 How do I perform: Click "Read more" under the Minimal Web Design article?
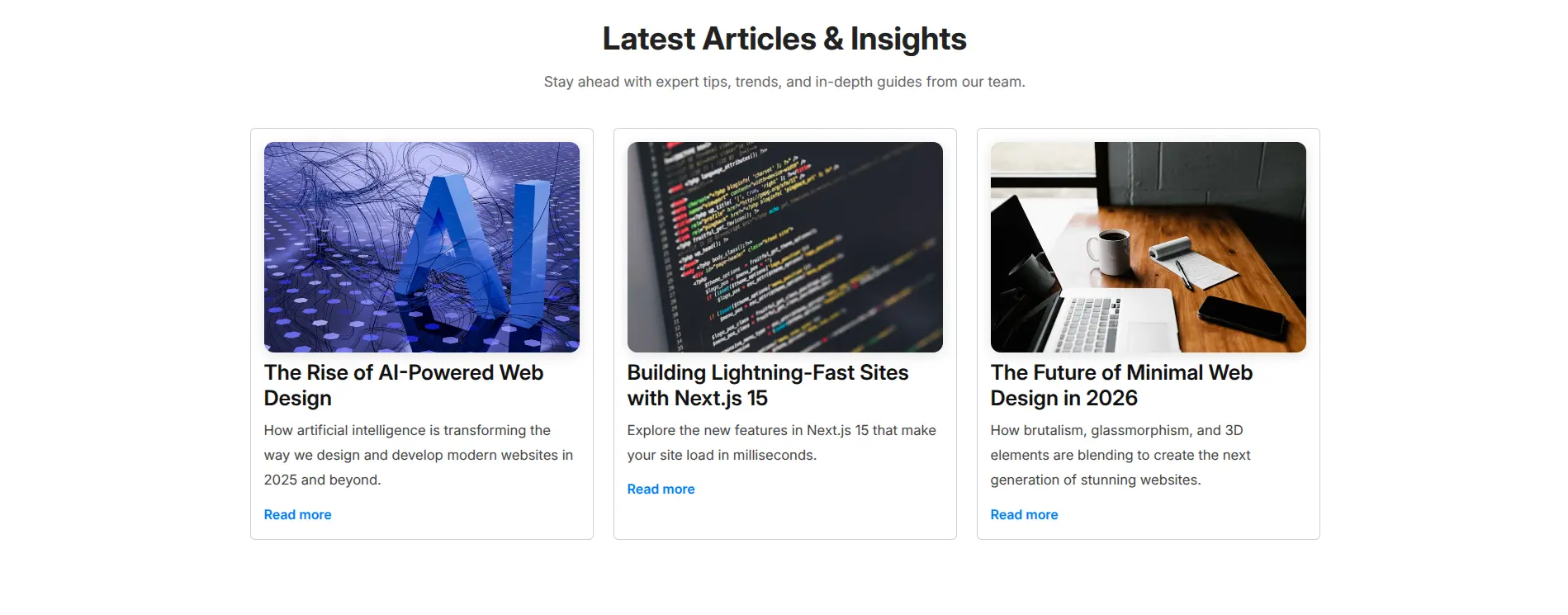coord(1023,514)
